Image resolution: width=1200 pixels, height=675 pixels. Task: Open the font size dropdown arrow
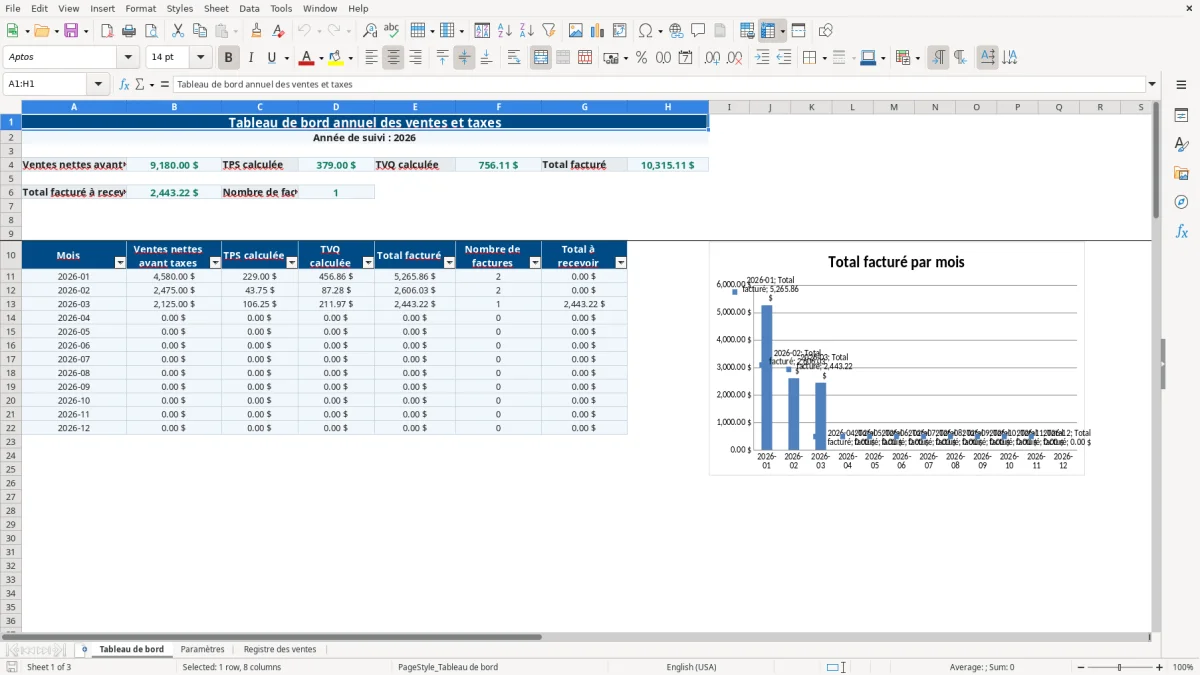click(x=200, y=58)
